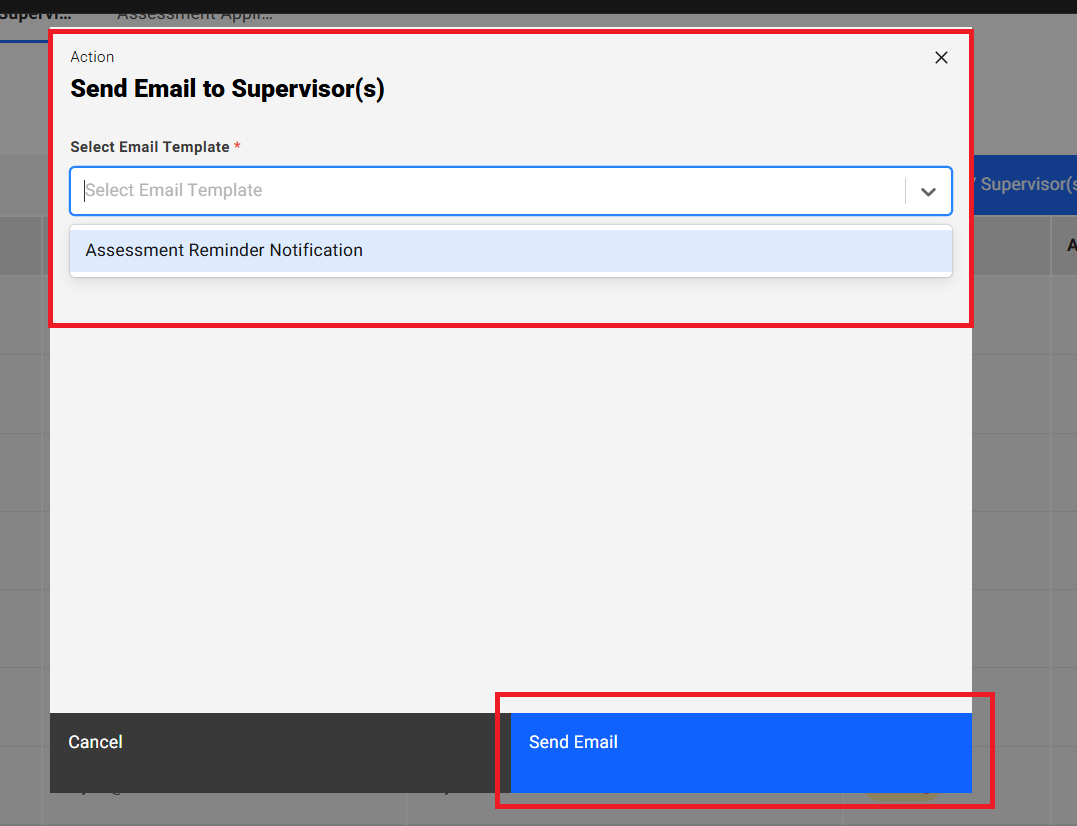
Task: Click the blue Send Email button
Action: (740, 742)
